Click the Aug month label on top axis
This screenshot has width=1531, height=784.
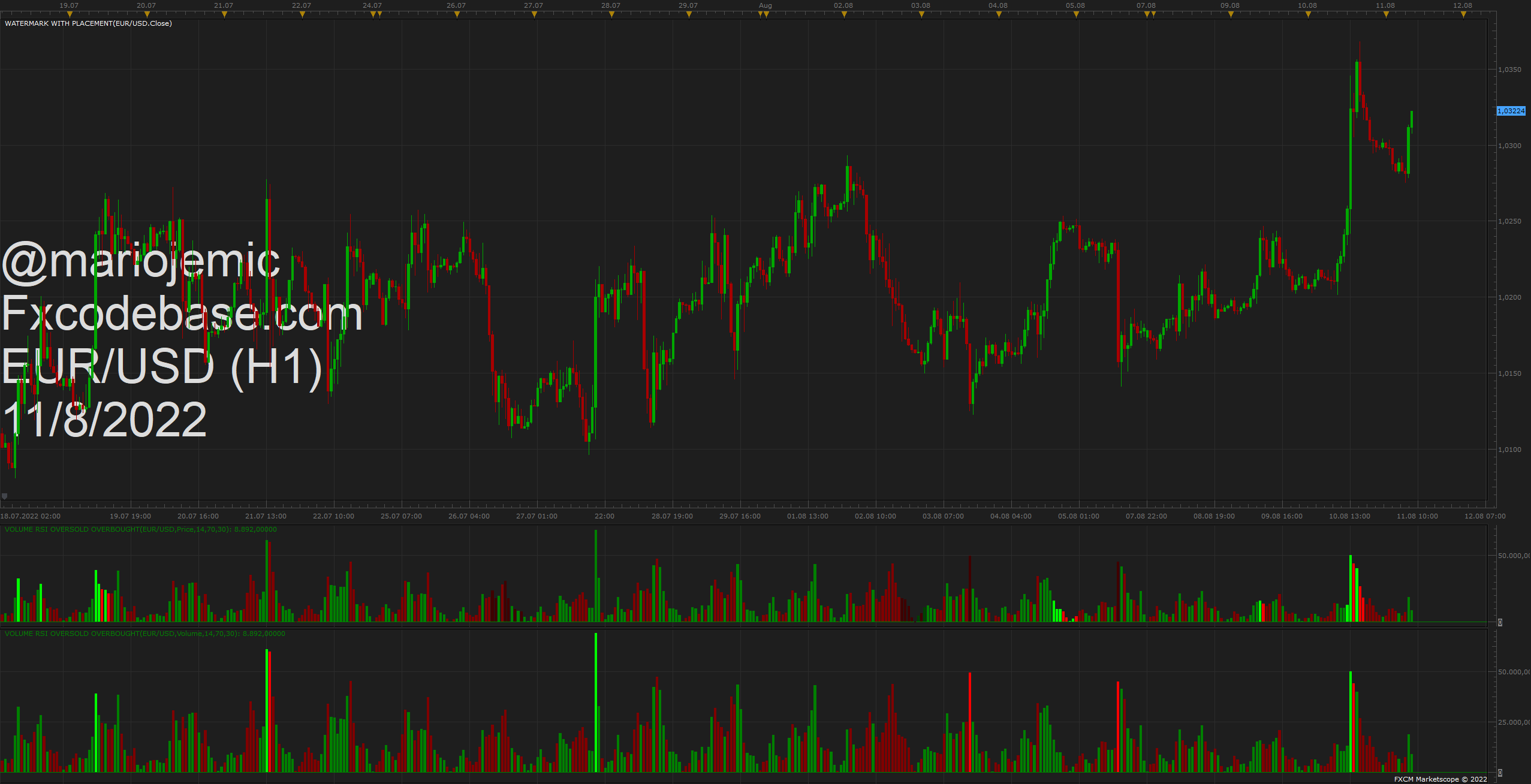point(765,5)
